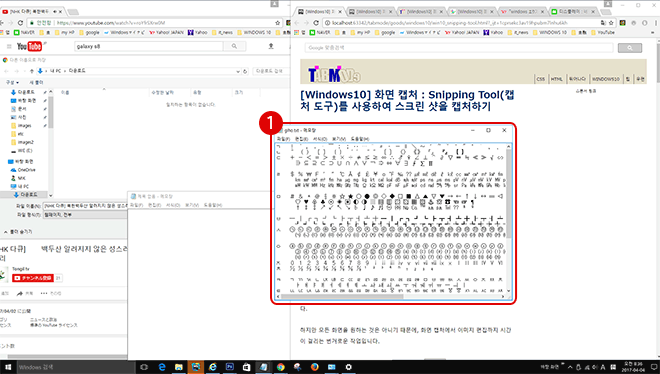The width and height of the screenshot is (660, 374).
Task: Open the 파일 menu in the ghost notepad
Action: coord(283,139)
